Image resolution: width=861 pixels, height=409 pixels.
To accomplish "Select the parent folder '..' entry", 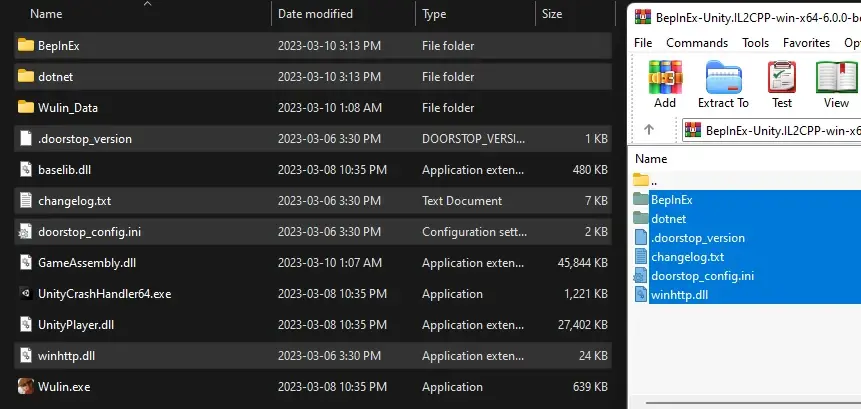I will [x=654, y=181].
